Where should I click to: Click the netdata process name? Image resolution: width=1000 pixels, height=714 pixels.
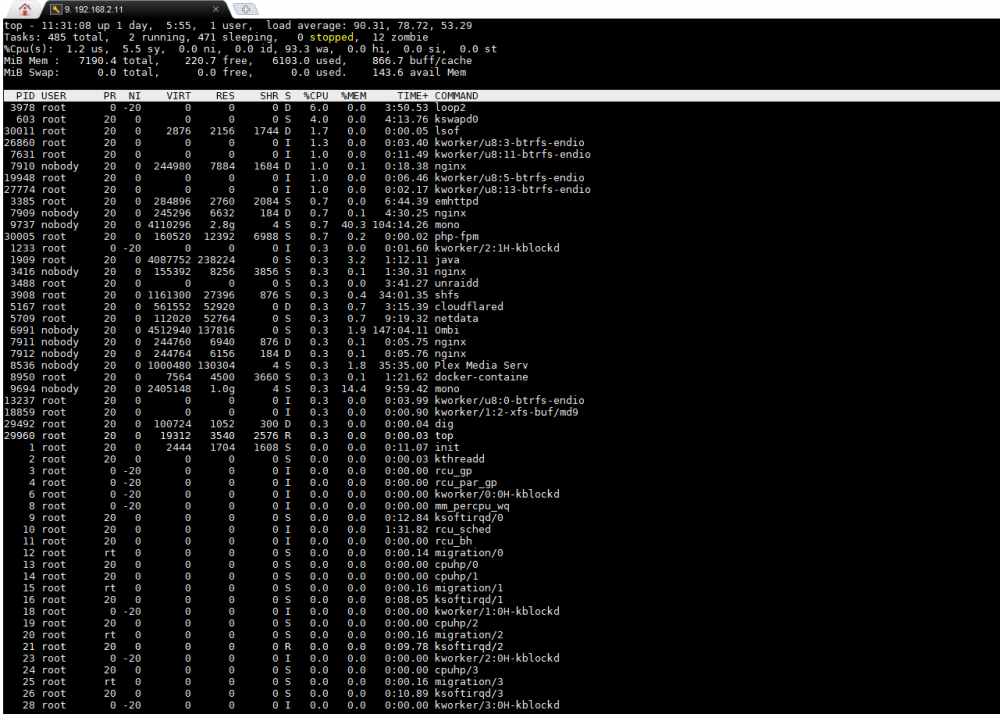(x=456, y=318)
